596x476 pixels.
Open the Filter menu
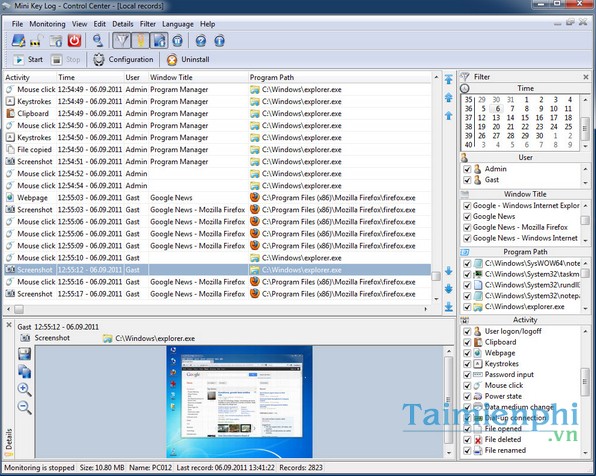pos(148,24)
